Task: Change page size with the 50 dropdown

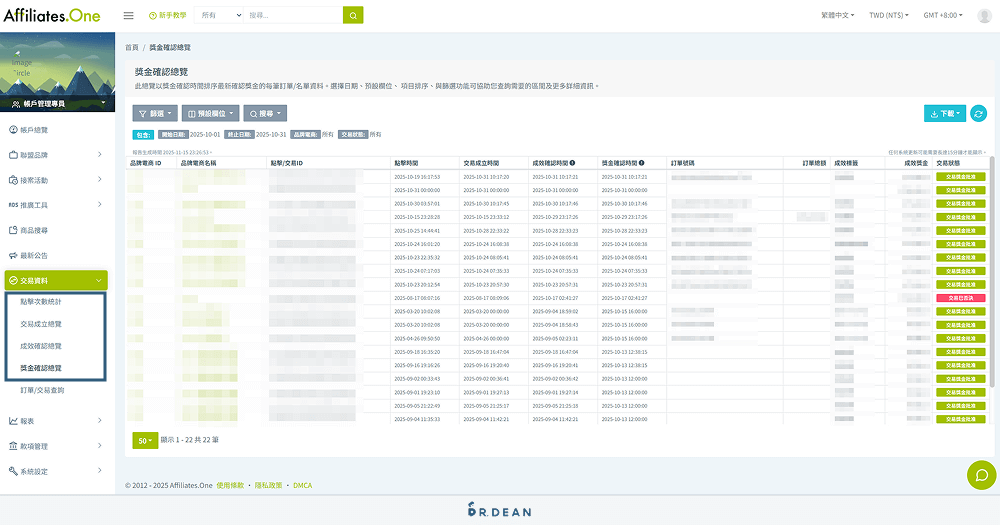Action: pyautogui.click(x=145, y=440)
